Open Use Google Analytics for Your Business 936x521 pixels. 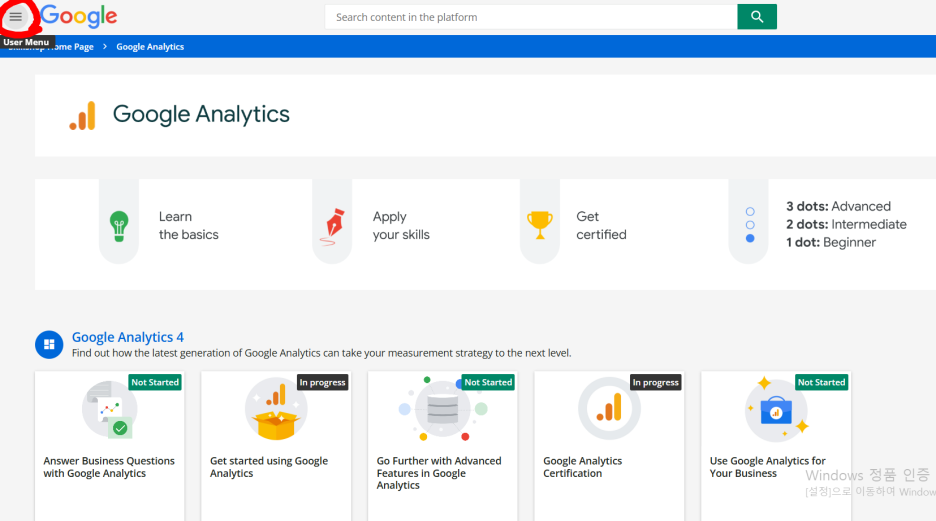pos(768,467)
